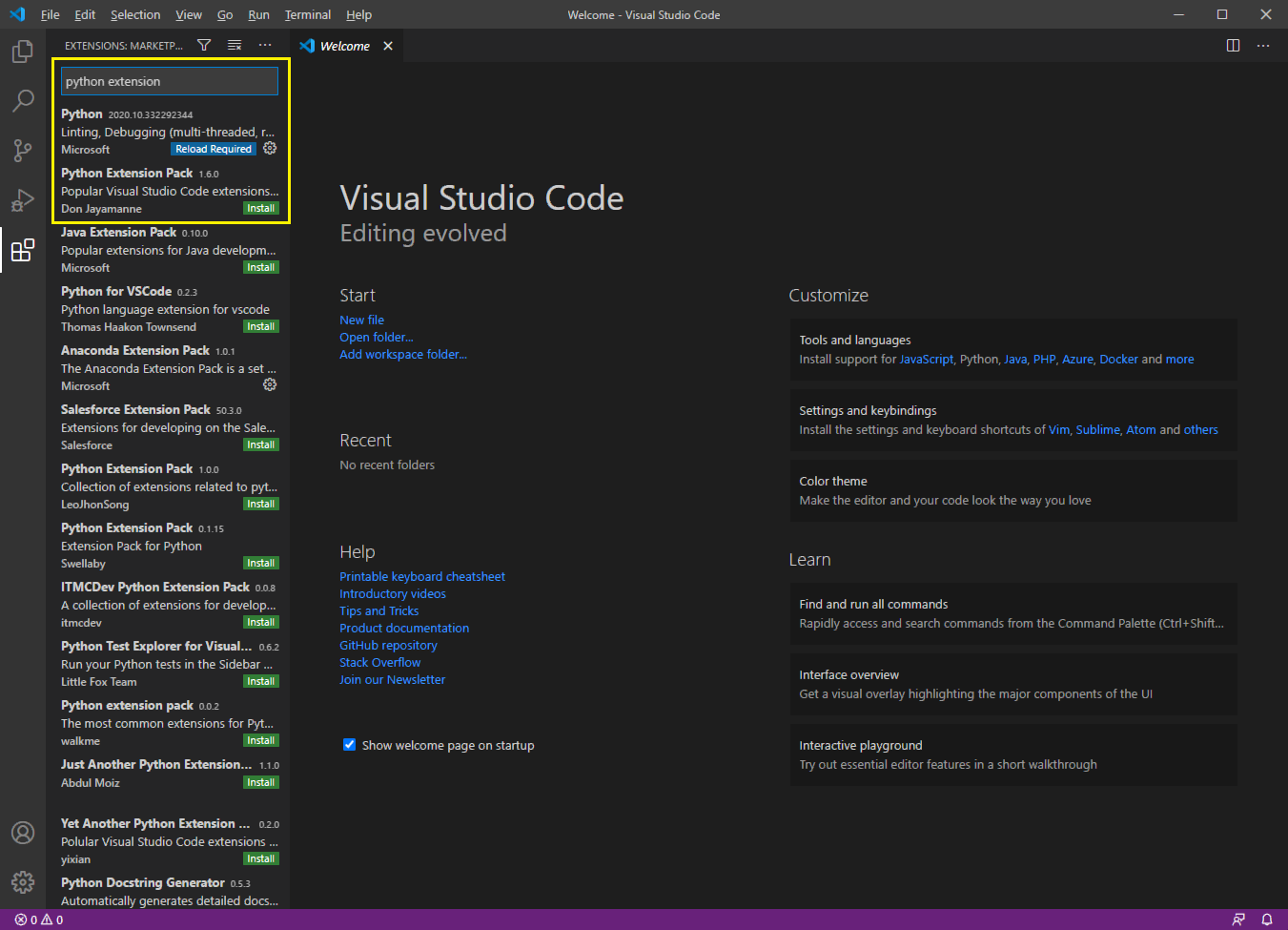Click the Open folder link
The height and width of the screenshot is (930, 1288).
click(377, 337)
